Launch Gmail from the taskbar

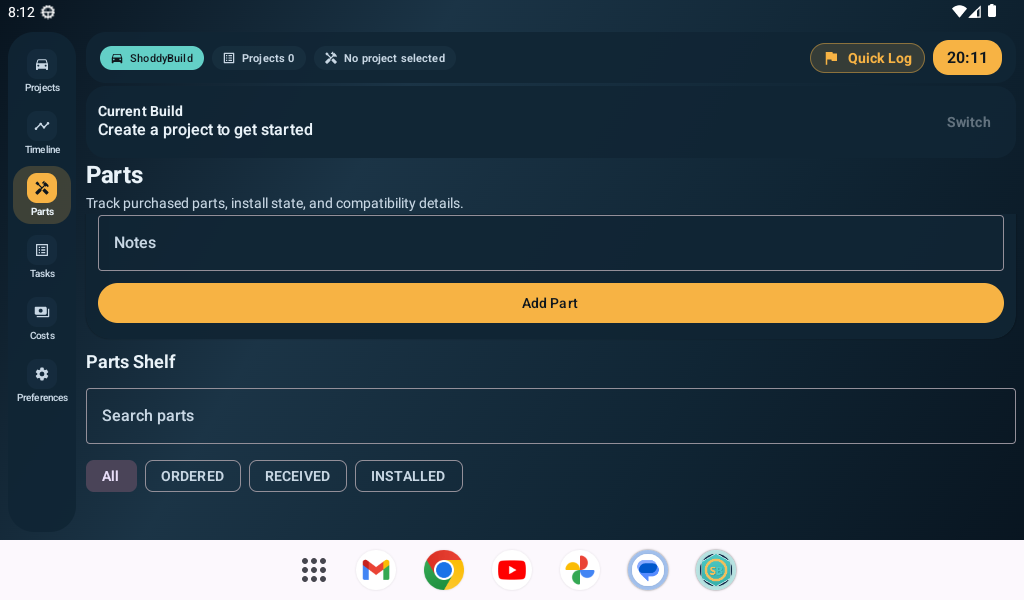pyautogui.click(x=376, y=570)
